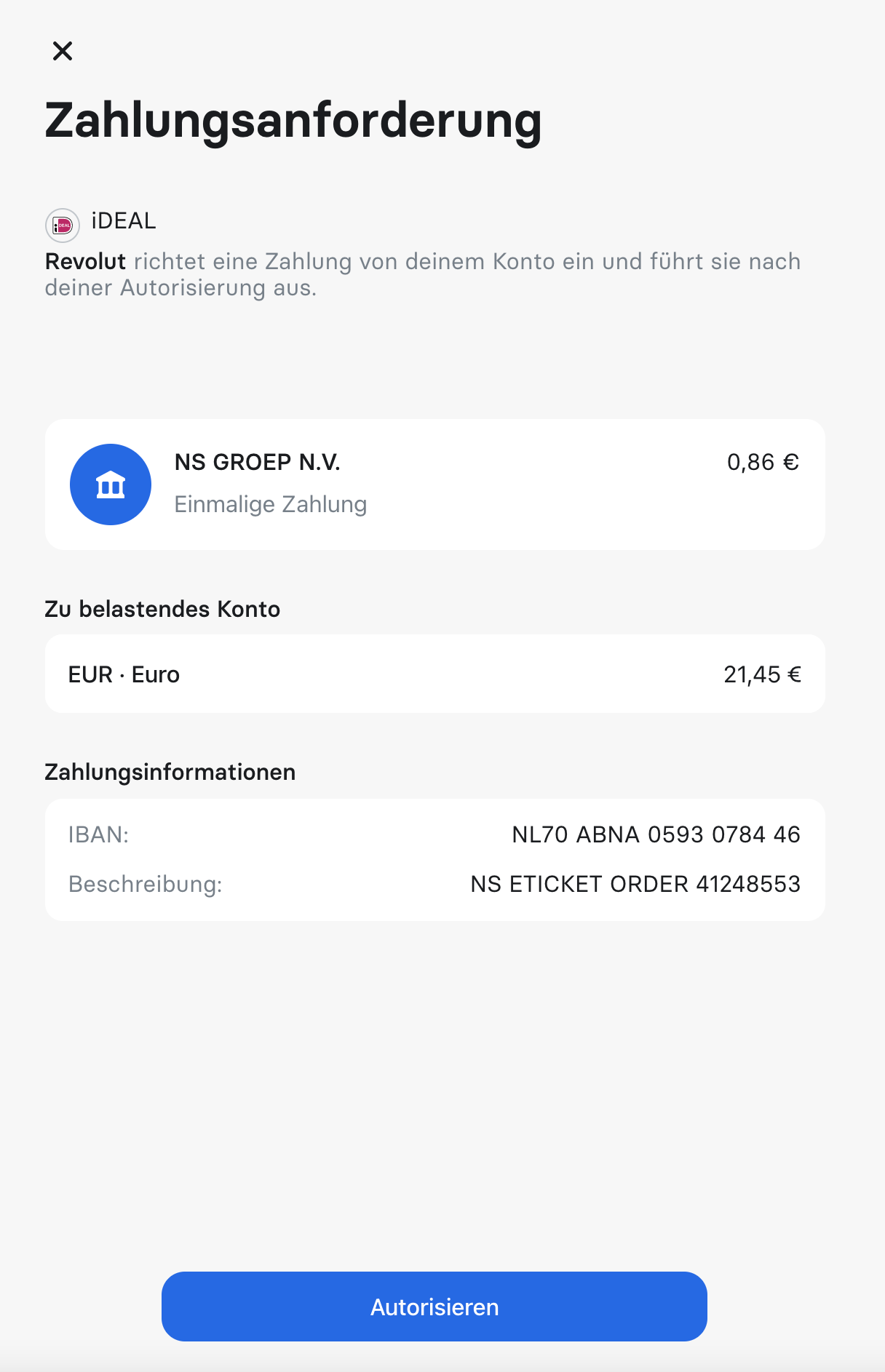Click the IBAN: field label
Image resolution: width=885 pixels, height=1372 pixels.
coord(98,834)
